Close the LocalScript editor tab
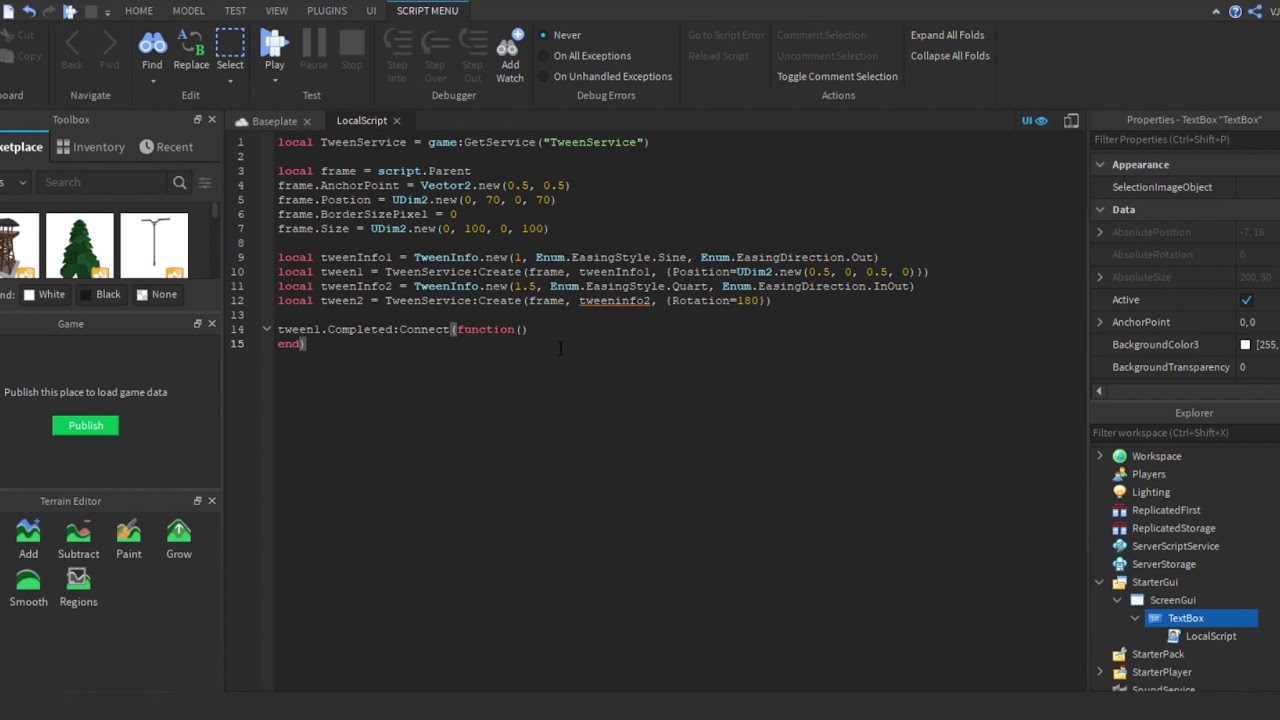 tap(397, 121)
